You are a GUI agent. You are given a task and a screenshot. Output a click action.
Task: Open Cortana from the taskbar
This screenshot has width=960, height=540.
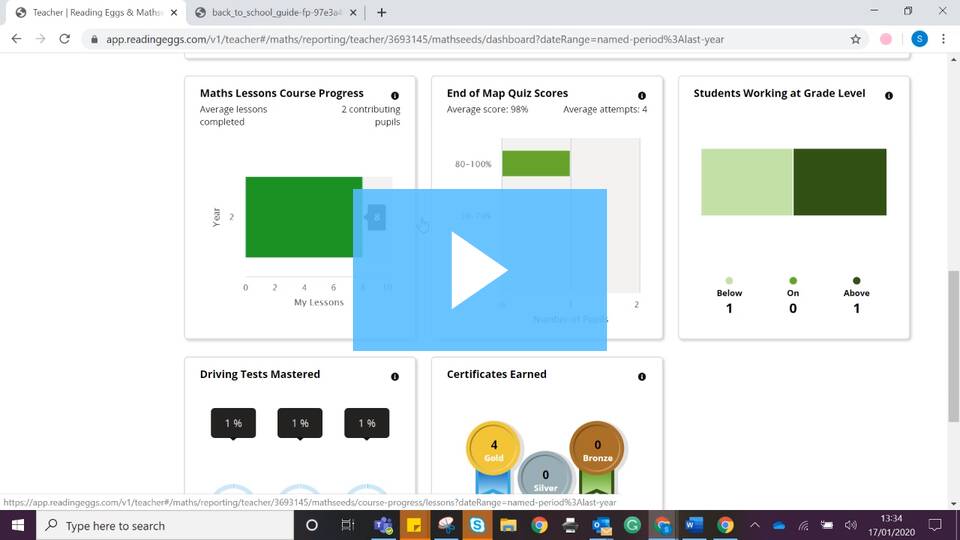312,525
